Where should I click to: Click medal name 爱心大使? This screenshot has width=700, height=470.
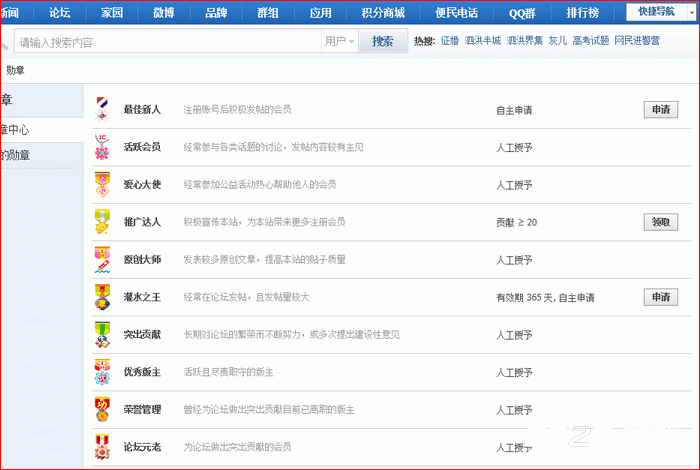(x=142, y=185)
